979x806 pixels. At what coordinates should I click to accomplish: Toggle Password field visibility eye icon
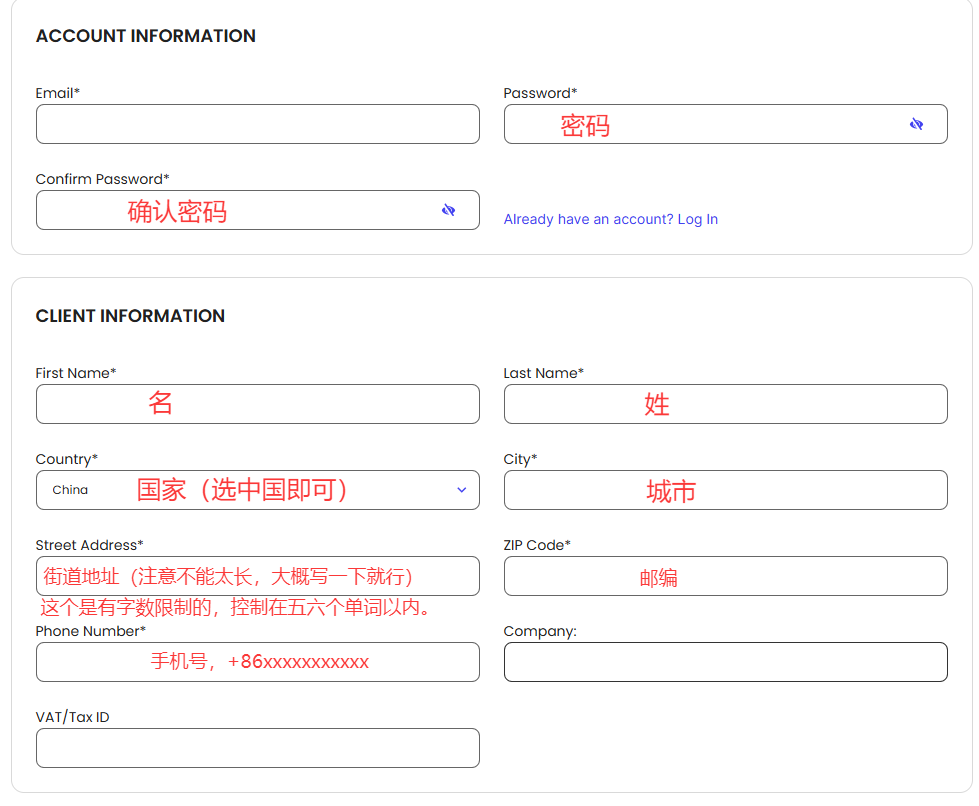pyautogui.click(x=916, y=124)
